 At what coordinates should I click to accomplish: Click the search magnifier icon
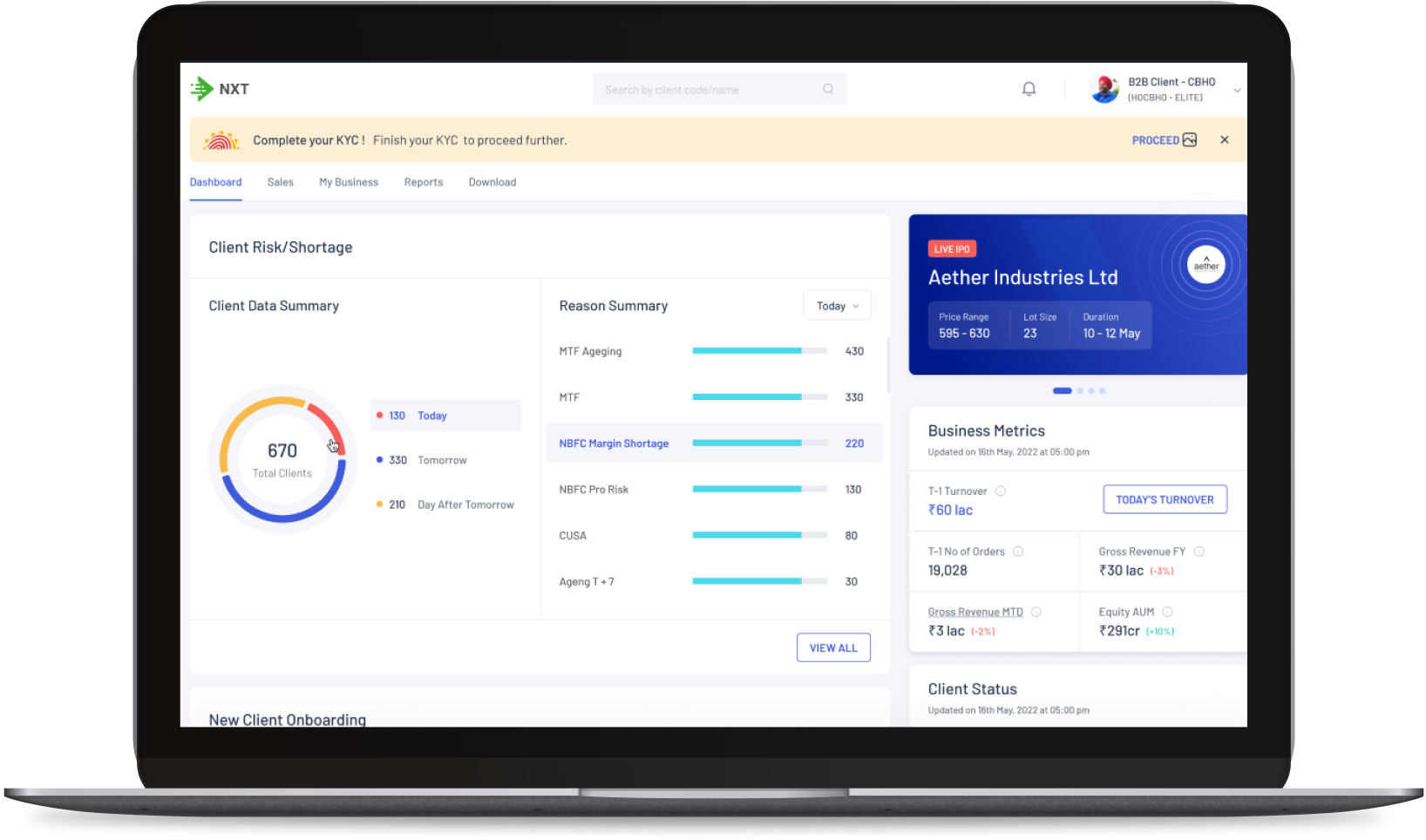click(828, 89)
